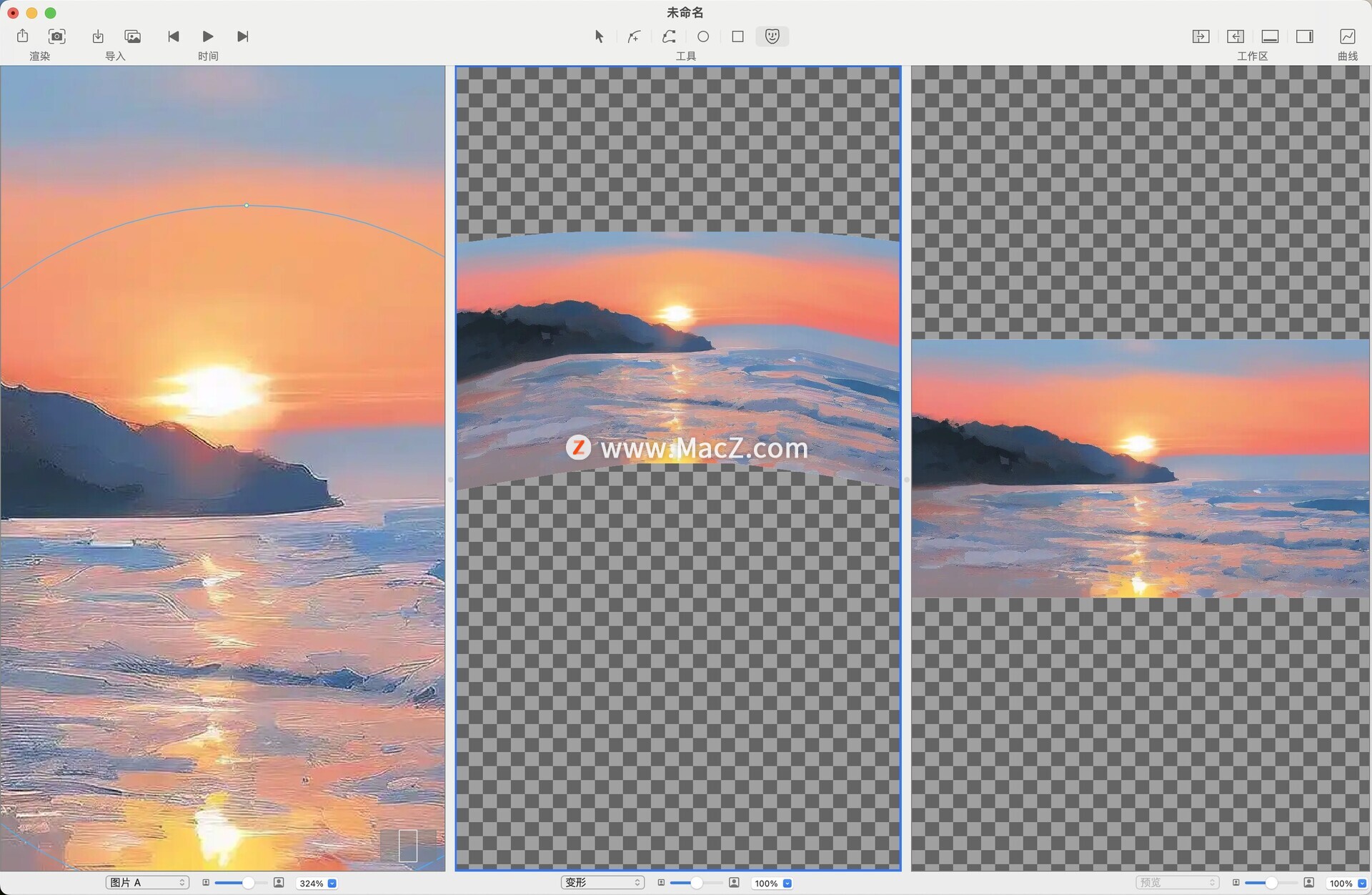Select the square shape tool

click(x=738, y=36)
